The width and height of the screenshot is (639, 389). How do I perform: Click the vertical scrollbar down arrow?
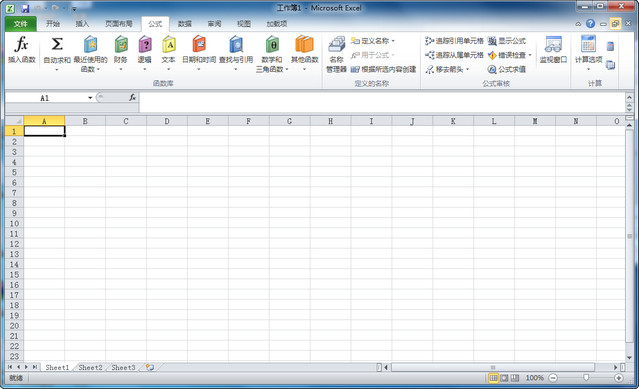click(x=629, y=358)
